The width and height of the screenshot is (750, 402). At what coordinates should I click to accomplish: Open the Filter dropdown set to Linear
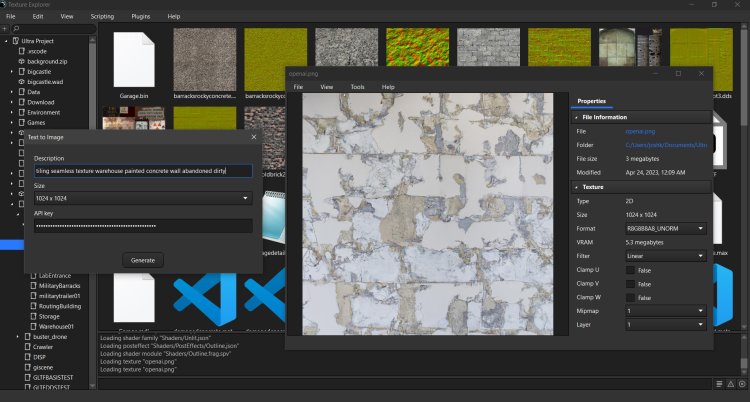(665, 256)
